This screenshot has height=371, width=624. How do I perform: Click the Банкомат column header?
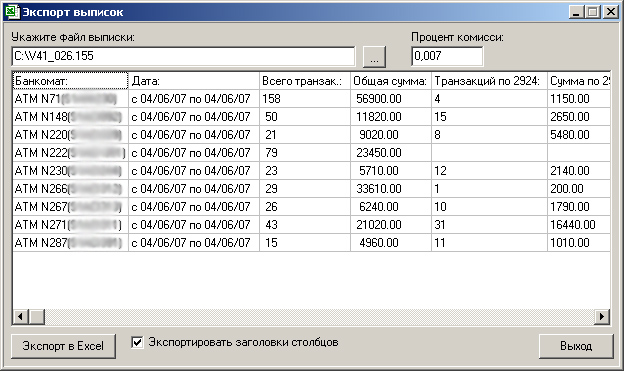(x=70, y=81)
